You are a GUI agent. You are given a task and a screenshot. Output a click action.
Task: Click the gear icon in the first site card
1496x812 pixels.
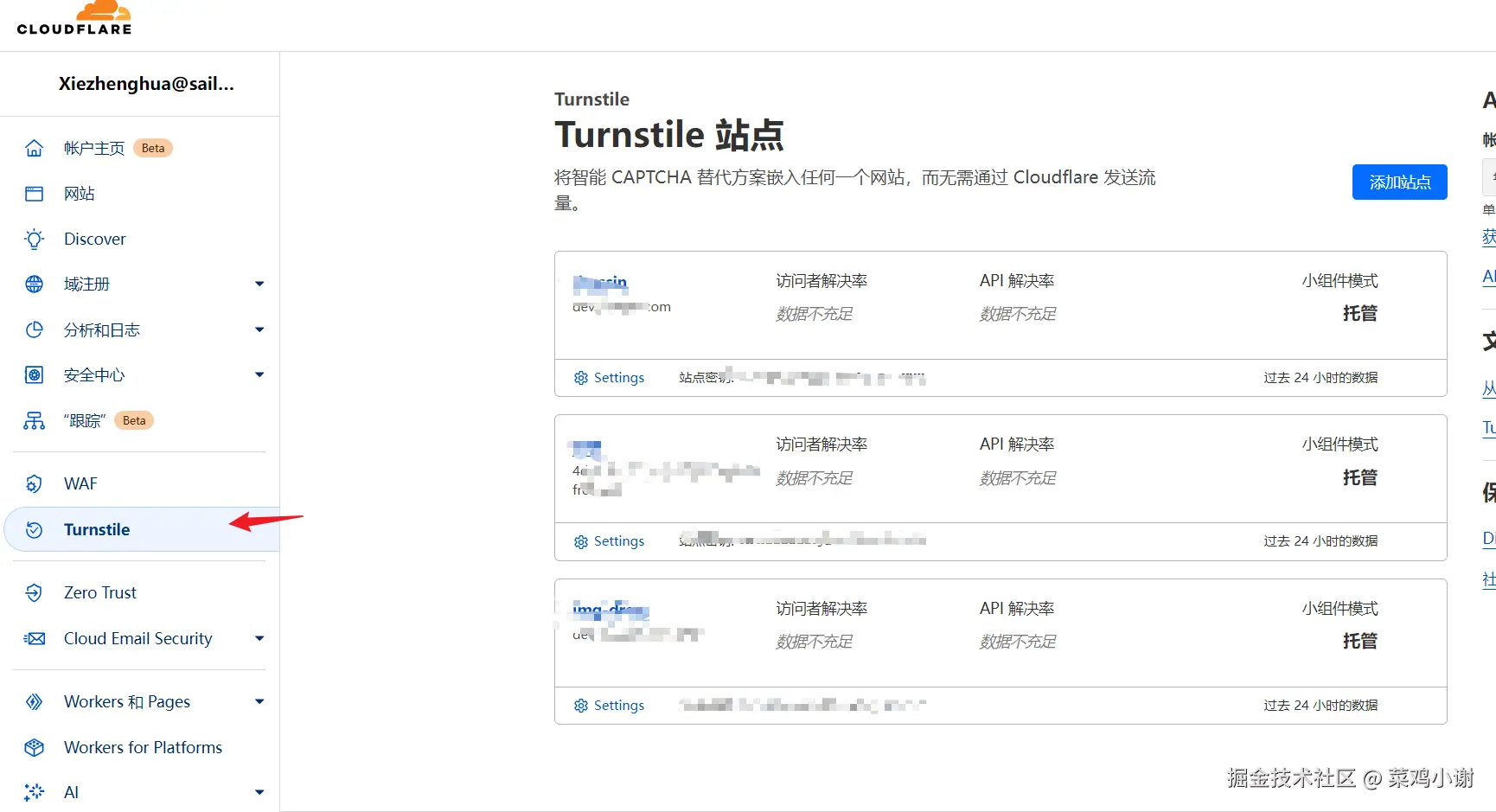[x=581, y=378]
